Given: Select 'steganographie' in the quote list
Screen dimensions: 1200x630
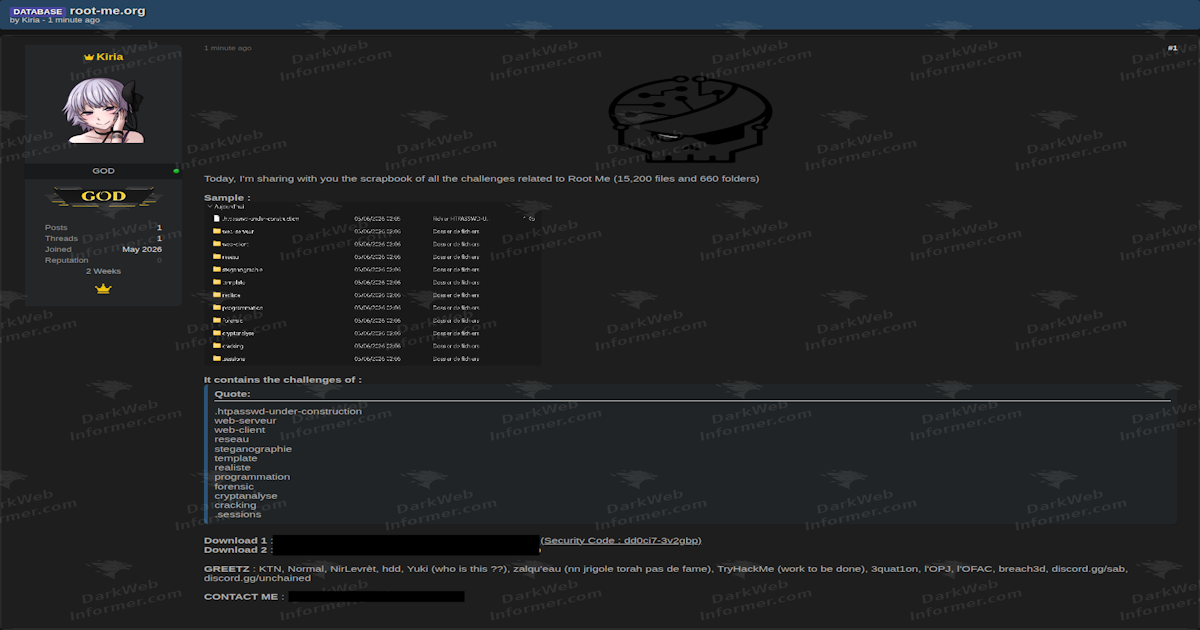Looking at the screenshot, I should point(253,449).
